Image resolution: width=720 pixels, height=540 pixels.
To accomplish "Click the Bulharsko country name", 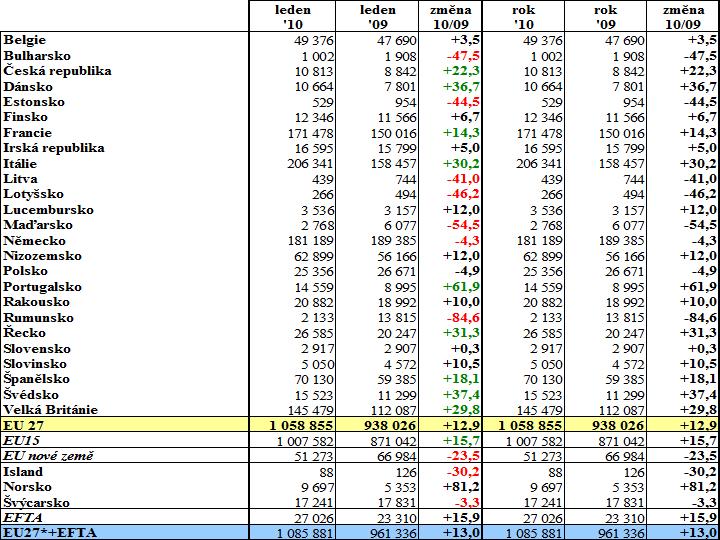I will 37,56.
